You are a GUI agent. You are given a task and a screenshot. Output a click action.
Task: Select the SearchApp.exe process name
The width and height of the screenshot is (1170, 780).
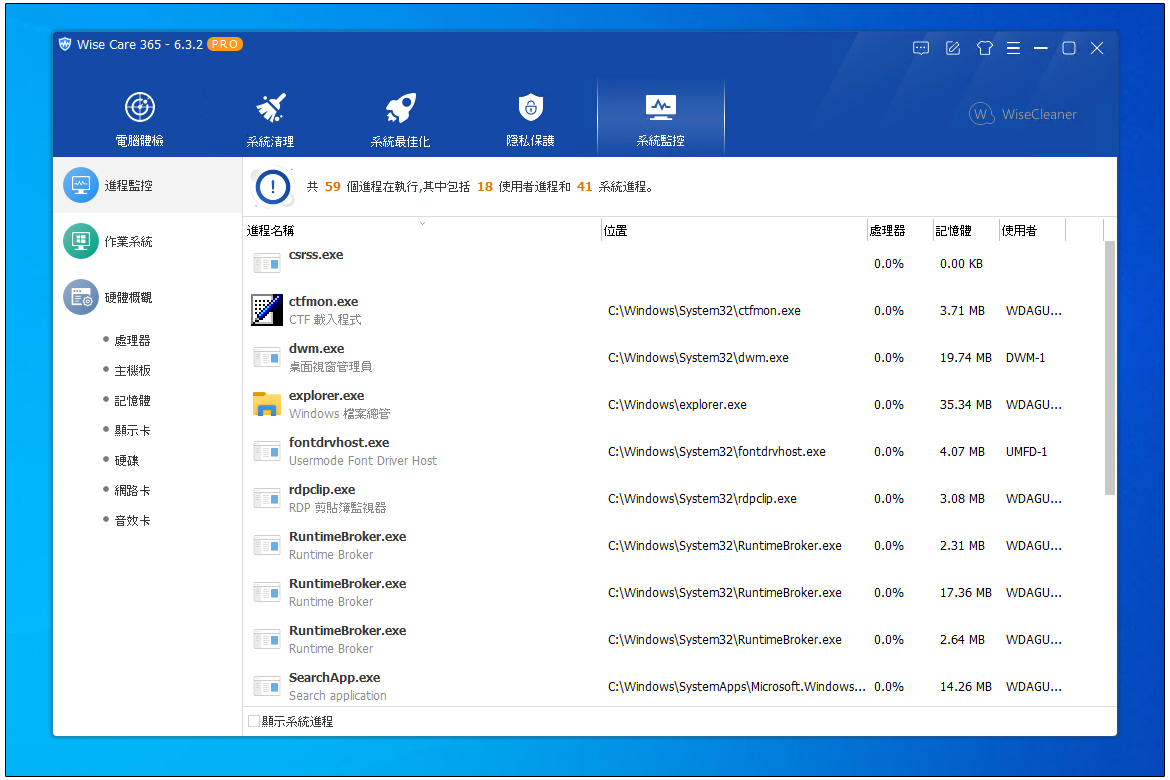pyautogui.click(x=334, y=678)
